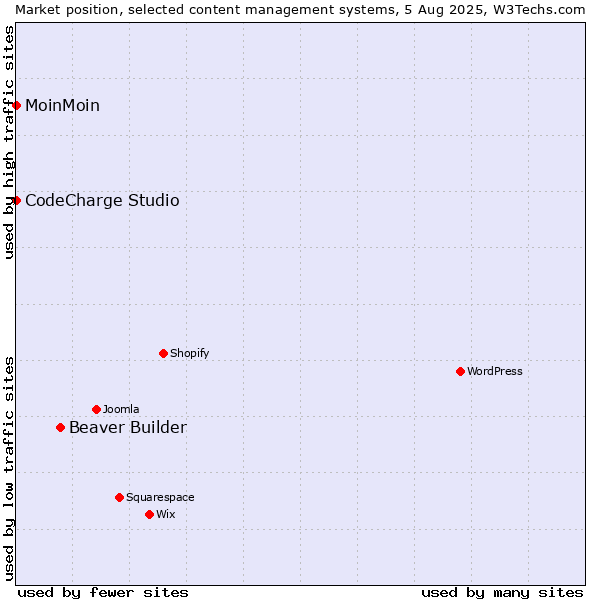Click the CodeCharge Studio label text
Screen dimensions: 600x600
pos(102,201)
